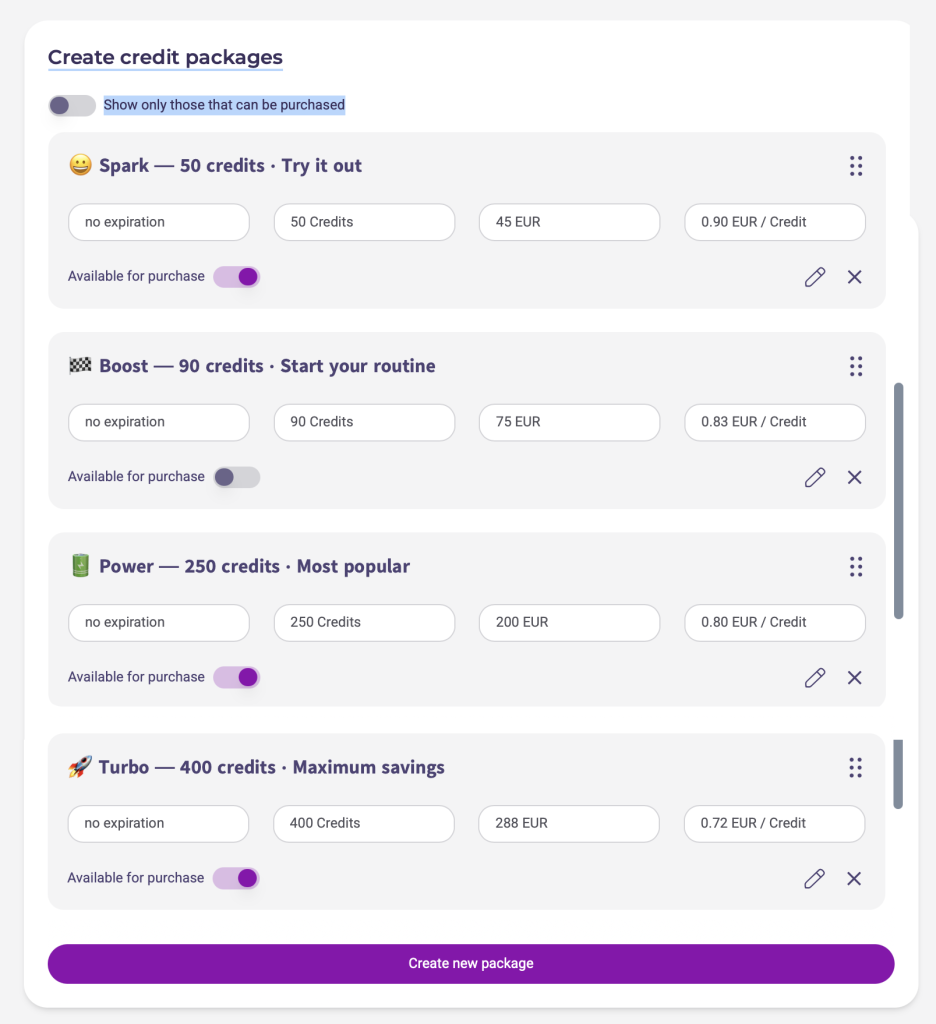The width and height of the screenshot is (936, 1024).
Task: Click the Spark package drag handle dots
Action: pos(856,166)
